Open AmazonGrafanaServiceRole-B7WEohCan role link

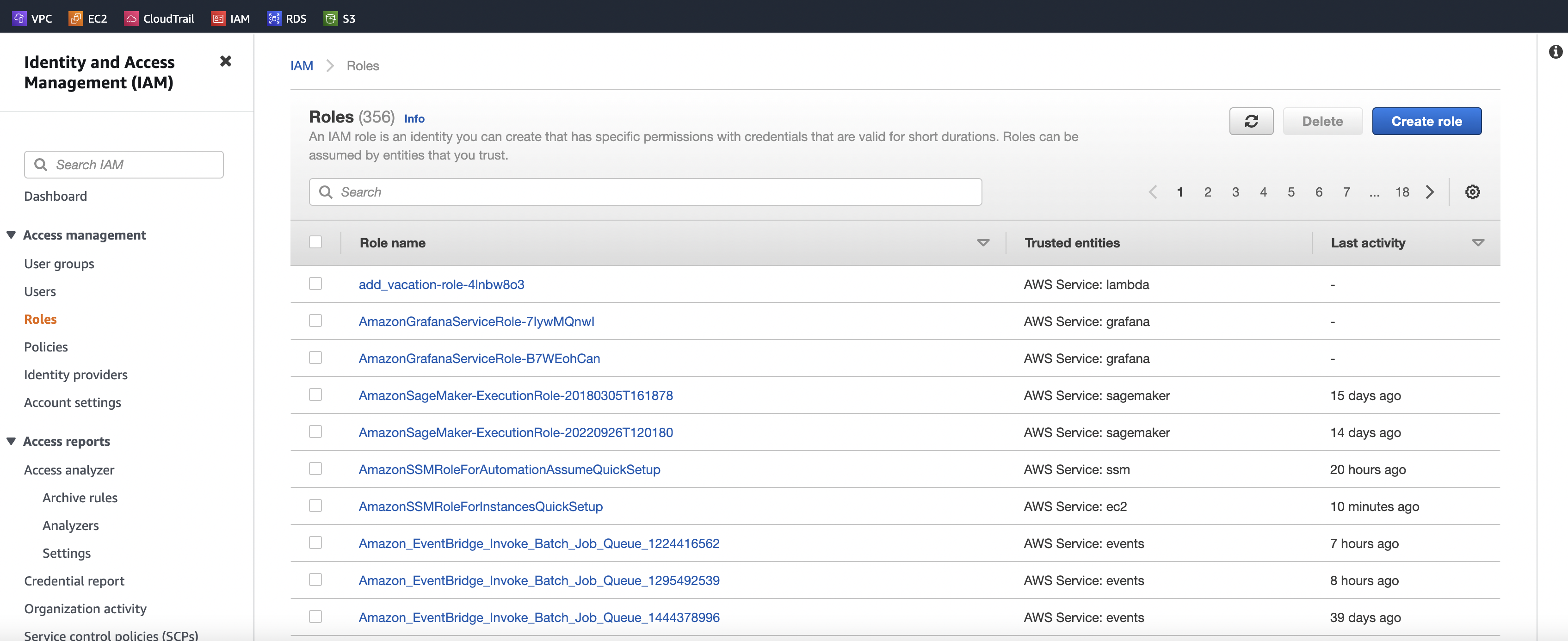click(479, 358)
